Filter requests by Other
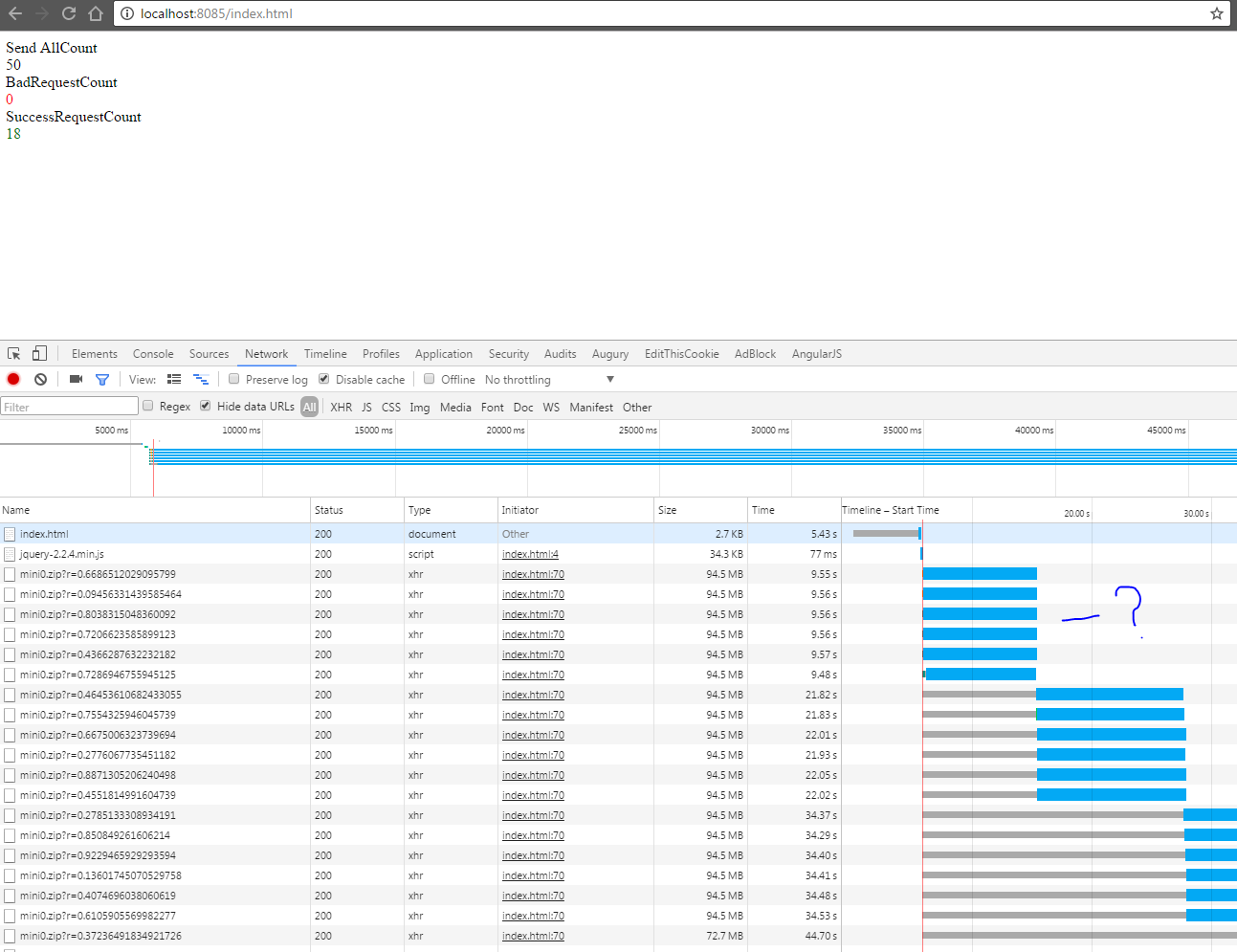Screen dimensions: 1237x952 click(637, 407)
